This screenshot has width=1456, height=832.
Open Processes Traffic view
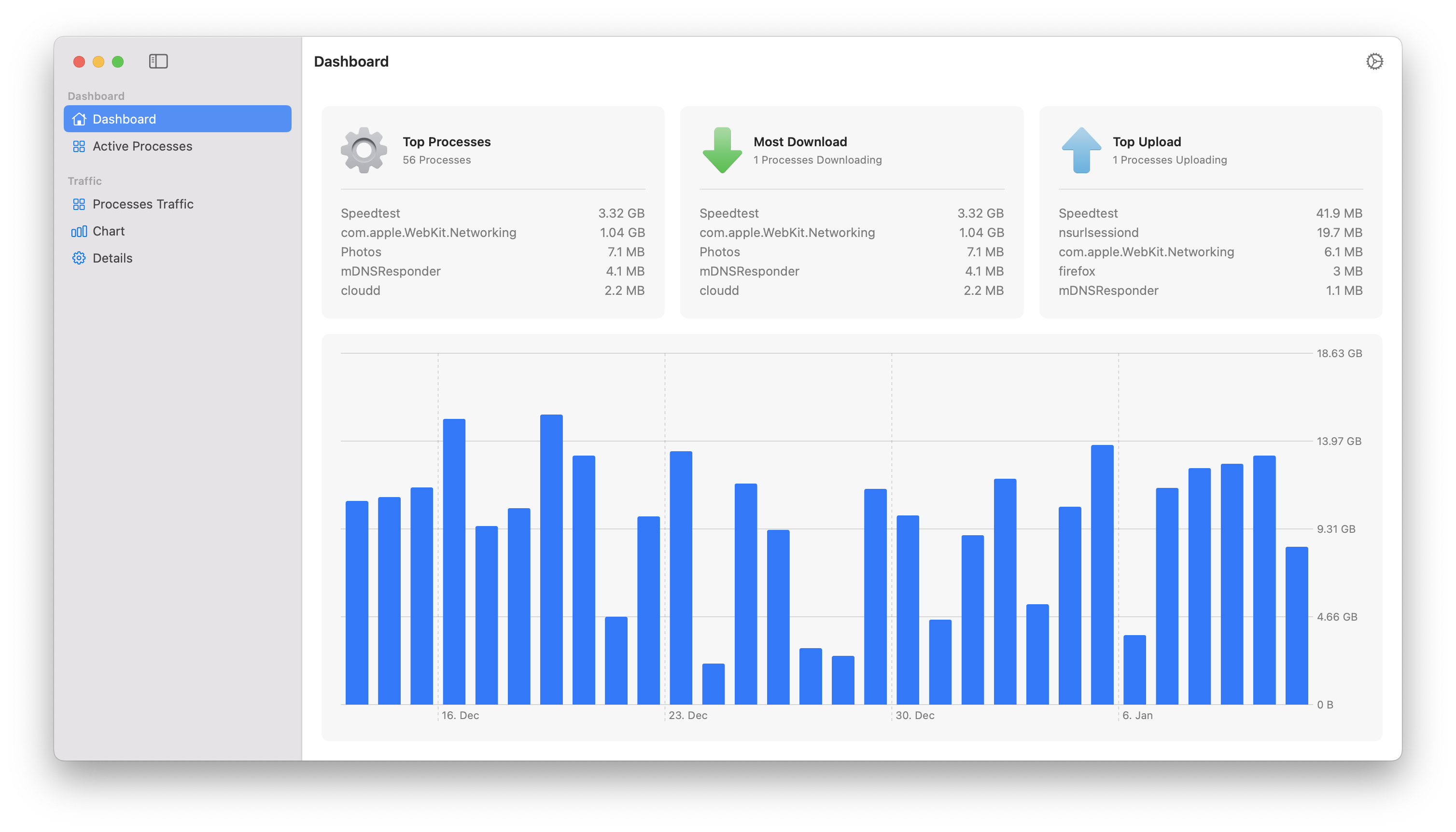coord(178,204)
